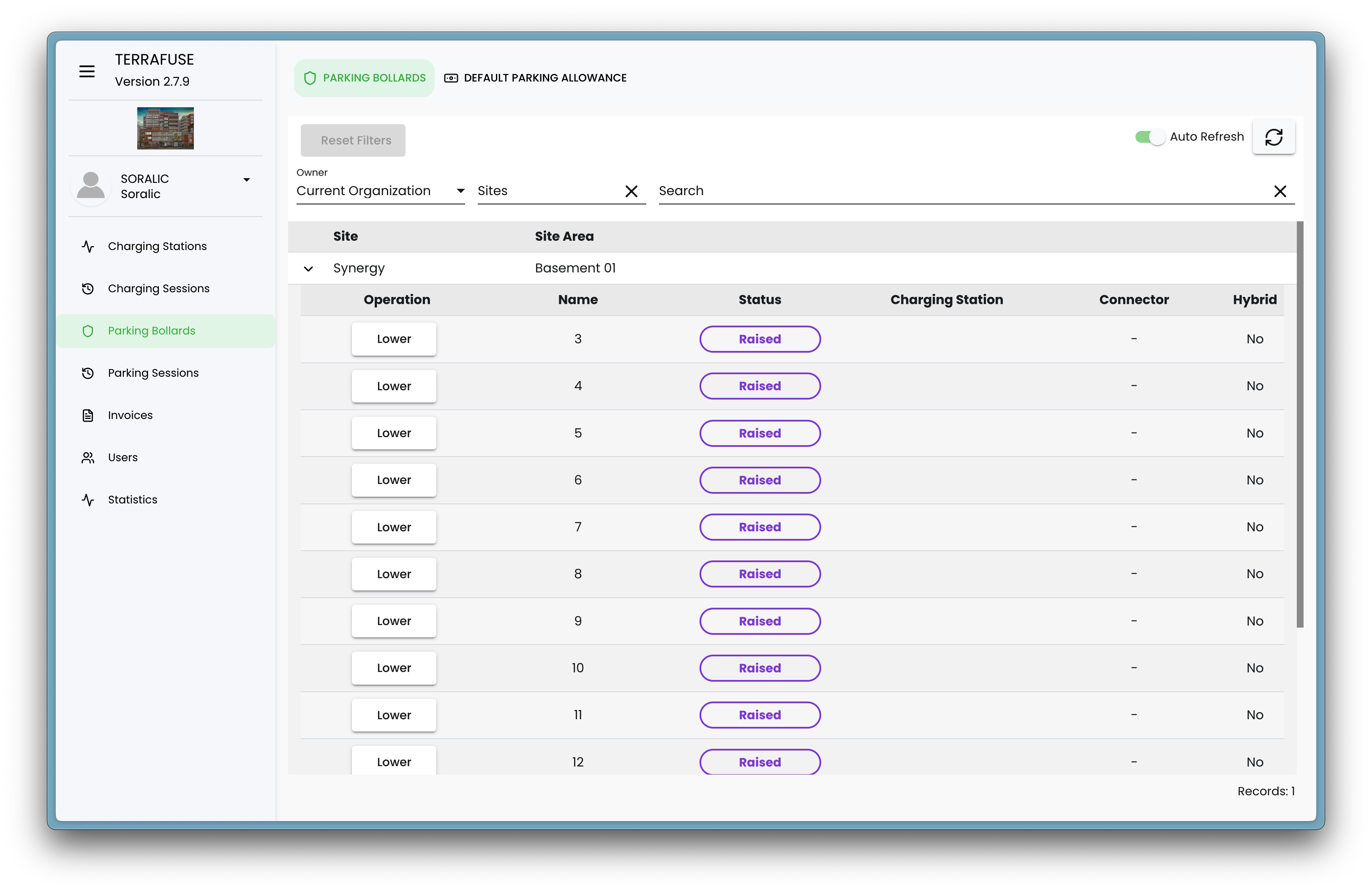The width and height of the screenshot is (1372, 892).
Task: Select the Parking Bollards tab
Action: (x=364, y=78)
